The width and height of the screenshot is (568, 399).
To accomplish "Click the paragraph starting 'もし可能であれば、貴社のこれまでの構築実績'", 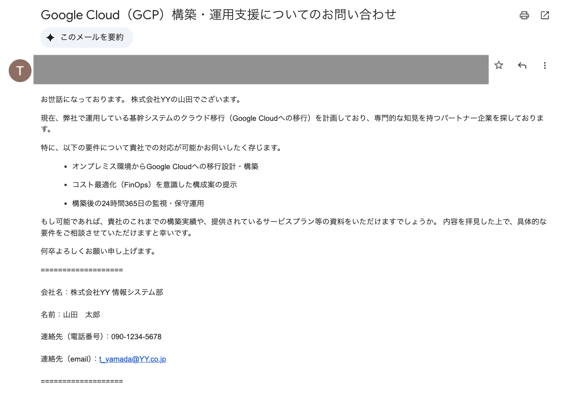I will point(293,227).
